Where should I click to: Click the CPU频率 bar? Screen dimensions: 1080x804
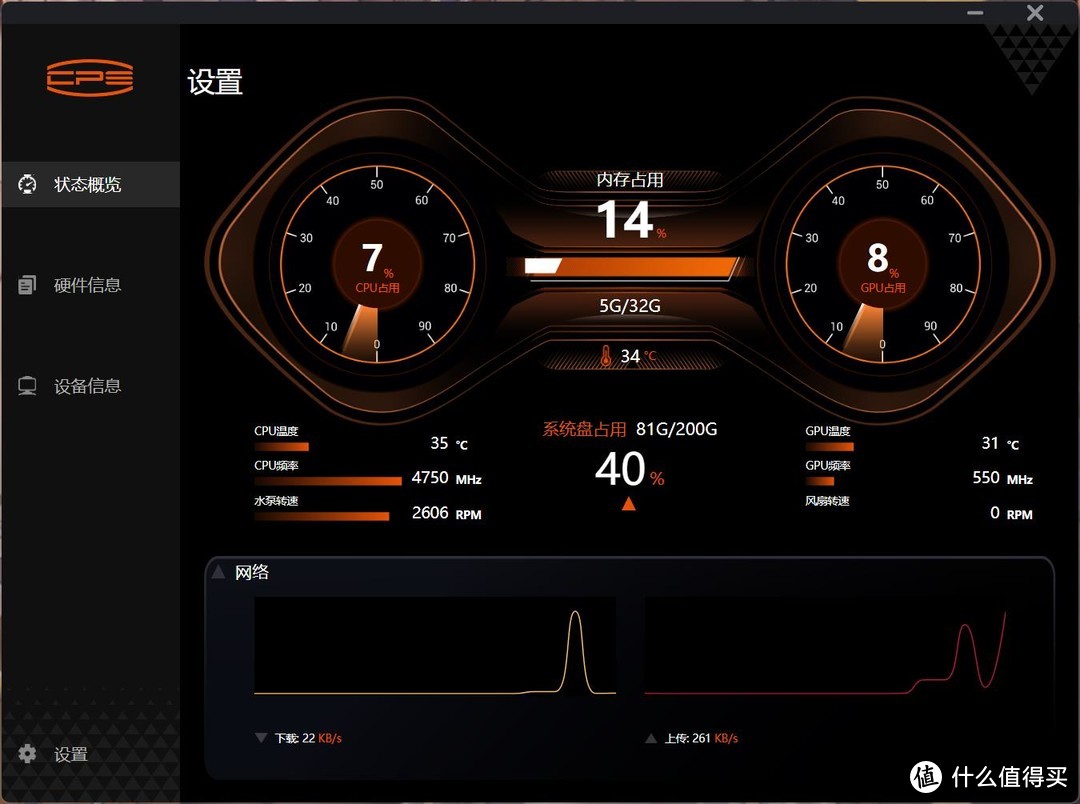328,481
